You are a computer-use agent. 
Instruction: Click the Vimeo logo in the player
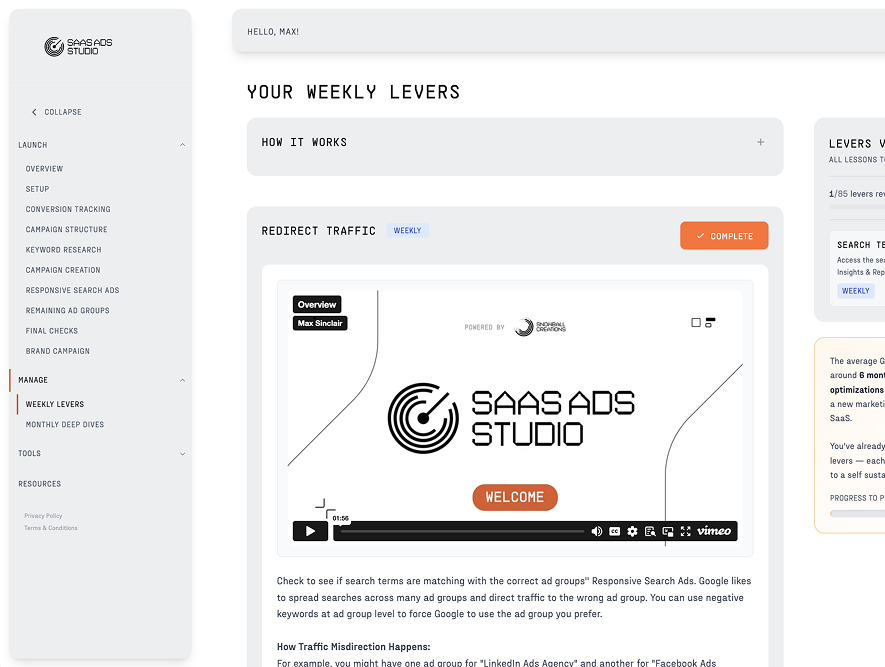(x=714, y=531)
